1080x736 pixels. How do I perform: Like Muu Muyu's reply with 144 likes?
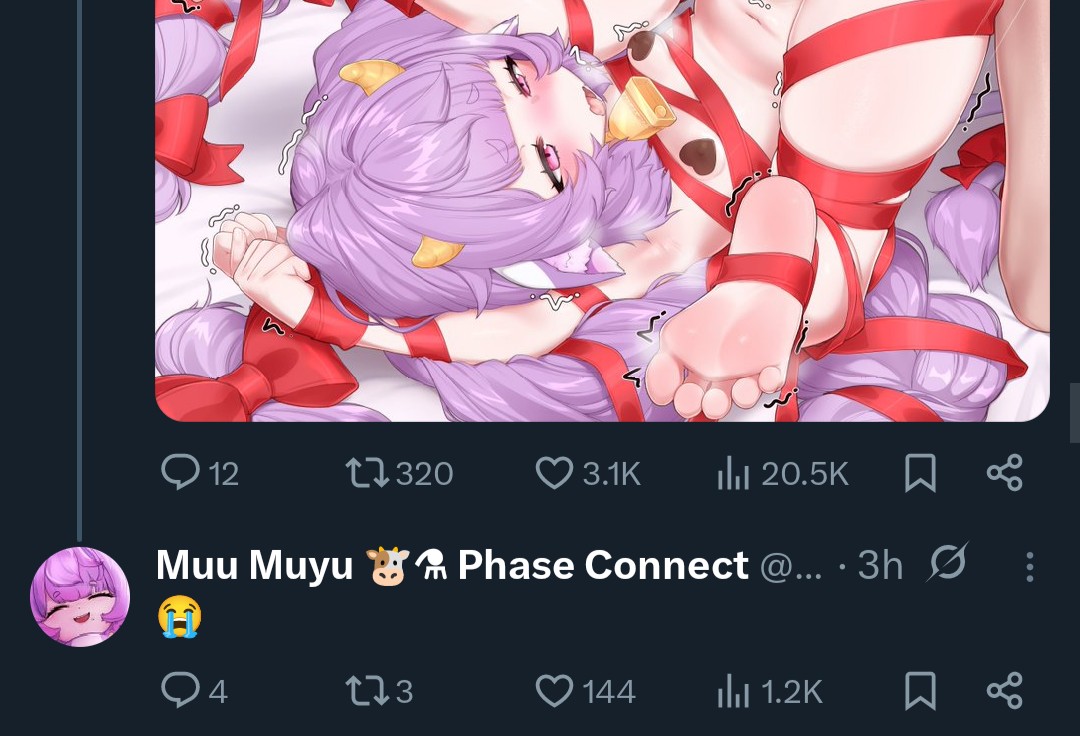585,691
